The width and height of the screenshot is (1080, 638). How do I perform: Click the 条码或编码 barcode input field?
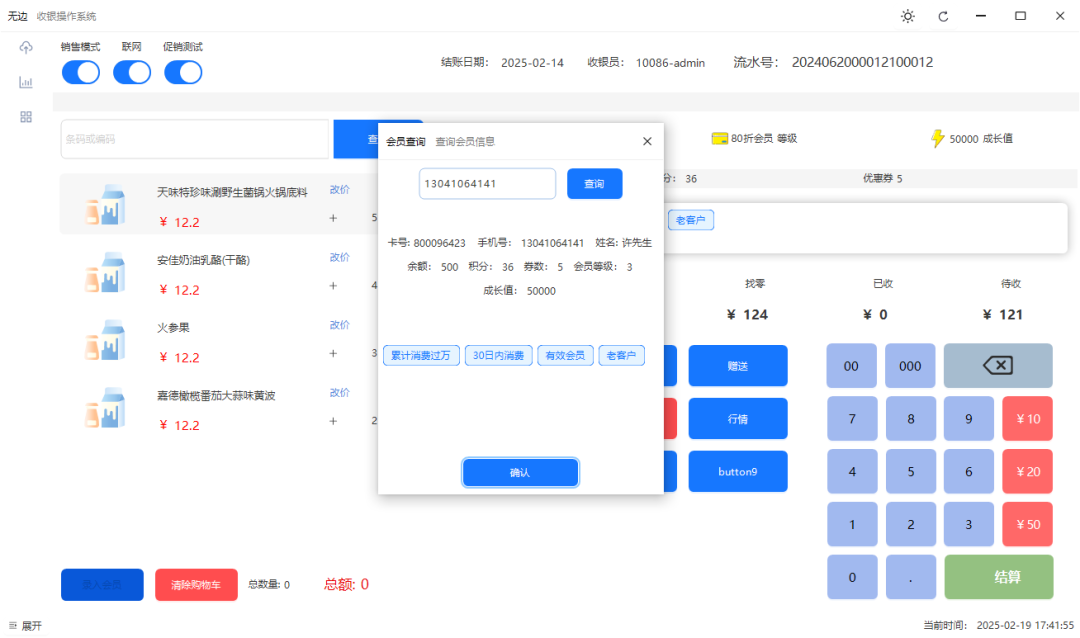[x=195, y=139]
